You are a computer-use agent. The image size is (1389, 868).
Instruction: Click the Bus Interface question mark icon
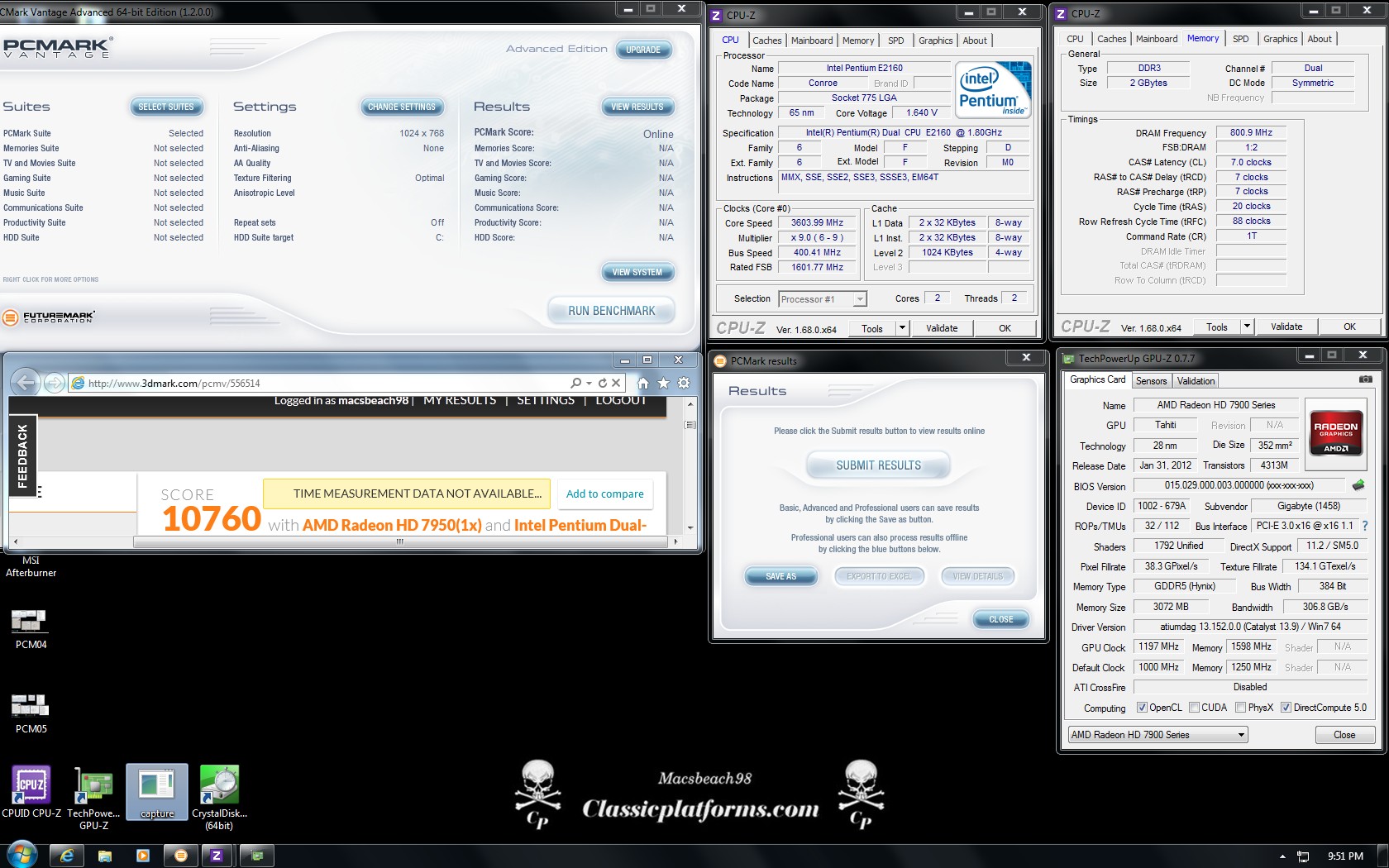click(1365, 526)
